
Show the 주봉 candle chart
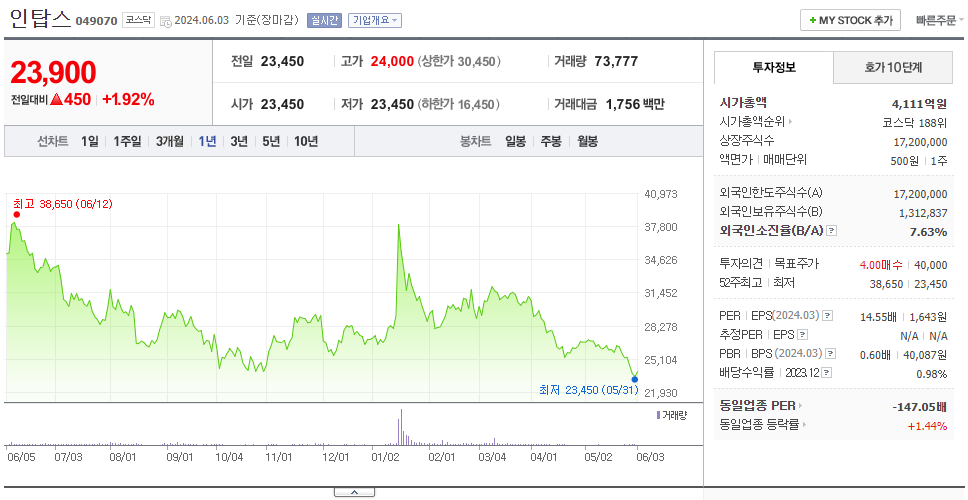pos(551,141)
